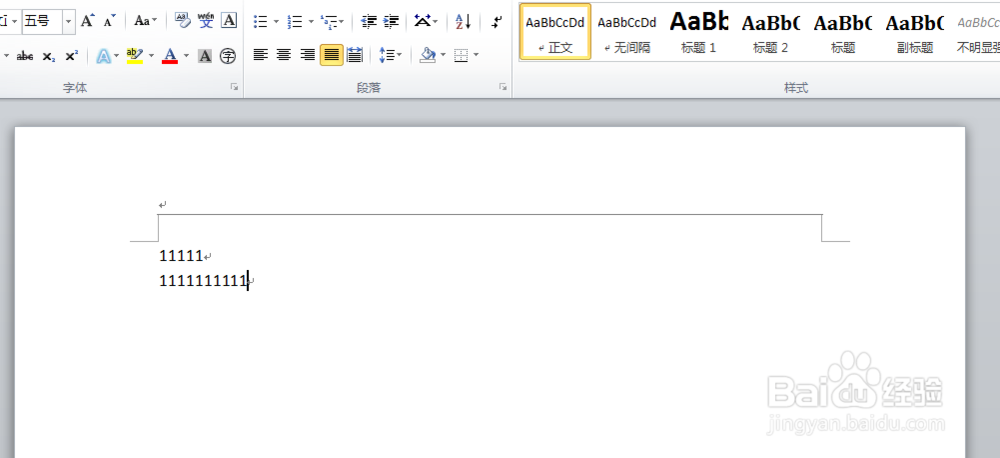The image size is (1000, 458).
Task: Click the Clear Formatting eraser icon
Action: tap(183, 20)
